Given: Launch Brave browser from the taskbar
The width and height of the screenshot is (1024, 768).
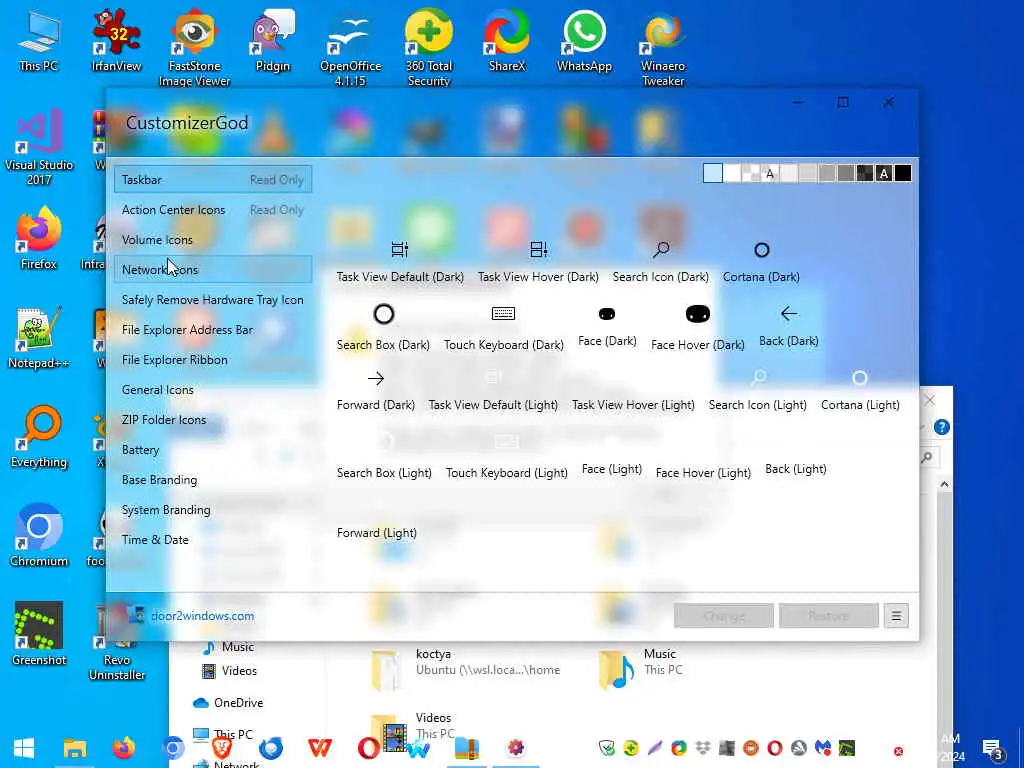Looking at the screenshot, I should (222, 748).
